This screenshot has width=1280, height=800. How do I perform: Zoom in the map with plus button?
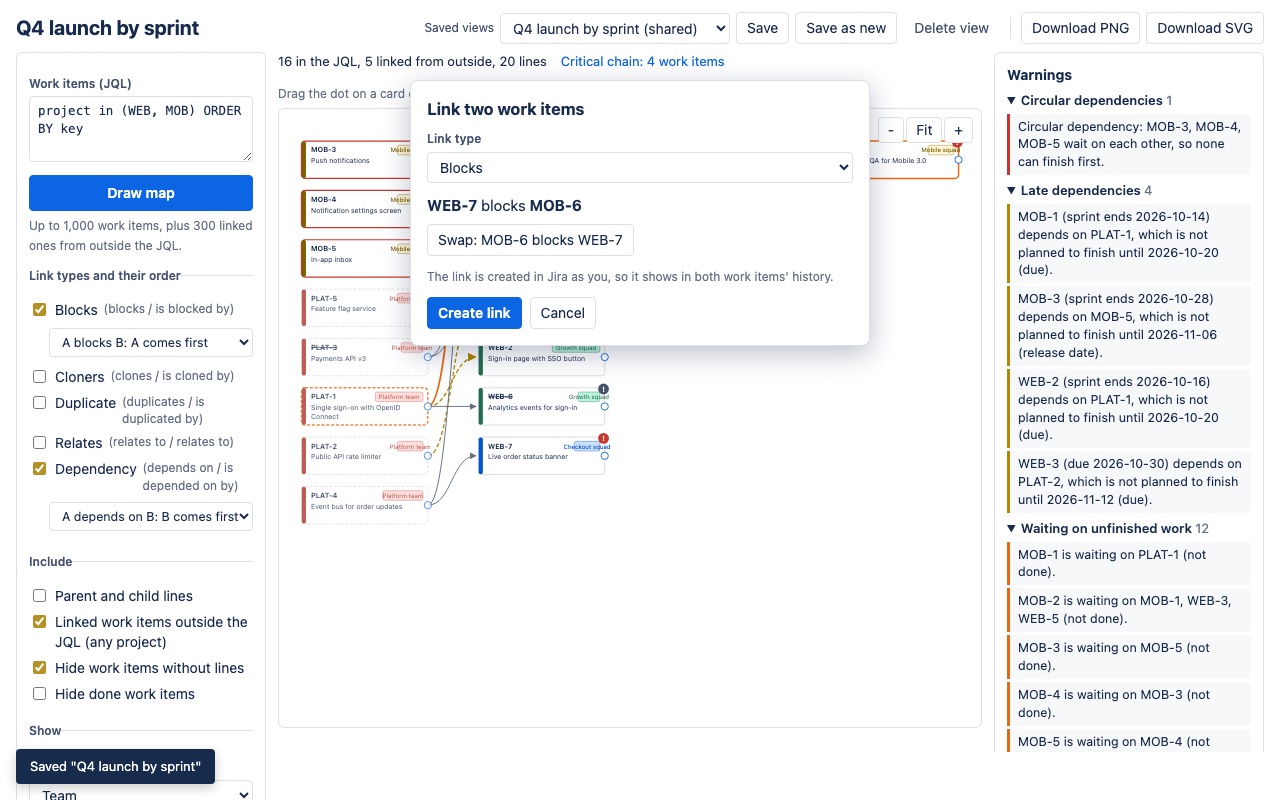(x=958, y=130)
